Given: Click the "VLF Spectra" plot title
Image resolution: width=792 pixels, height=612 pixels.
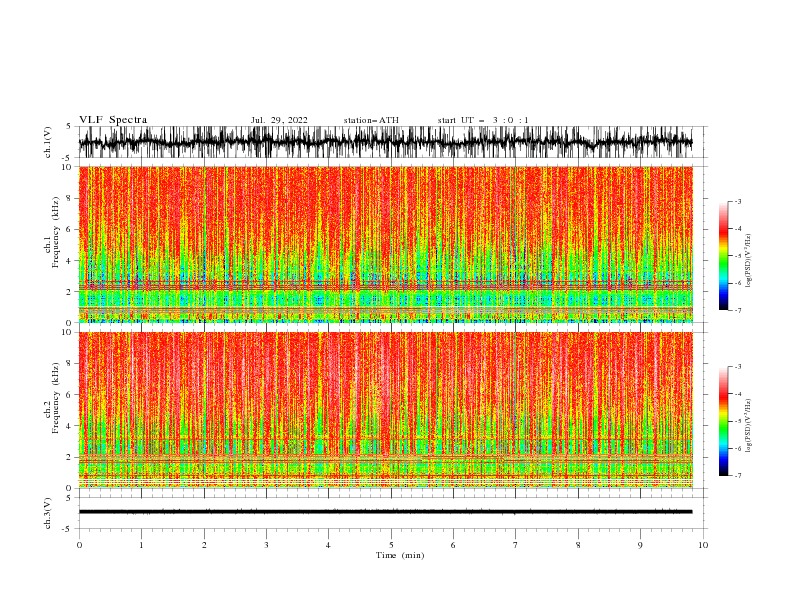Looking at the screenshot, I should (113, 120).
